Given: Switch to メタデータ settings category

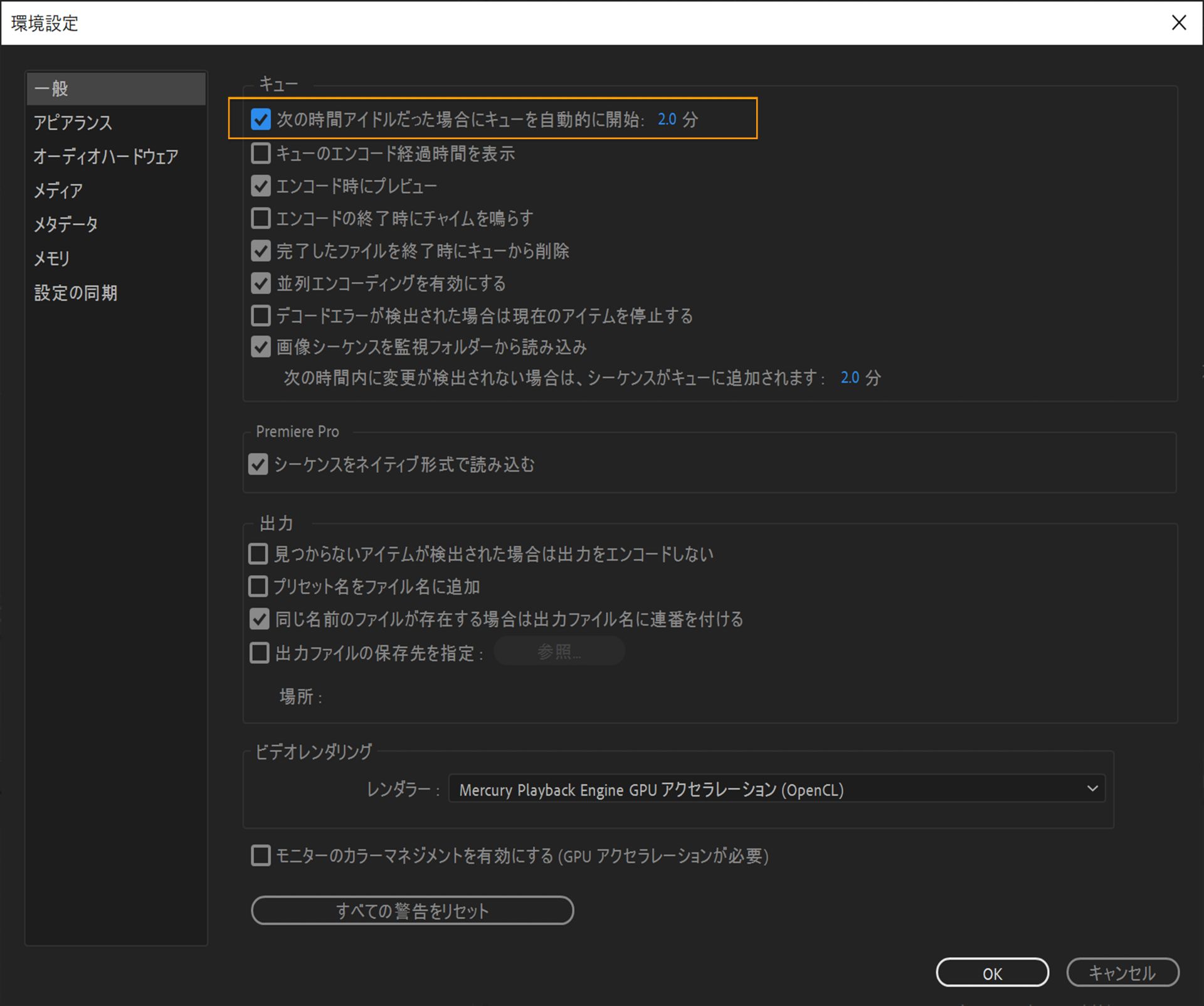Looking at the screenshot, I should (66, 224).
